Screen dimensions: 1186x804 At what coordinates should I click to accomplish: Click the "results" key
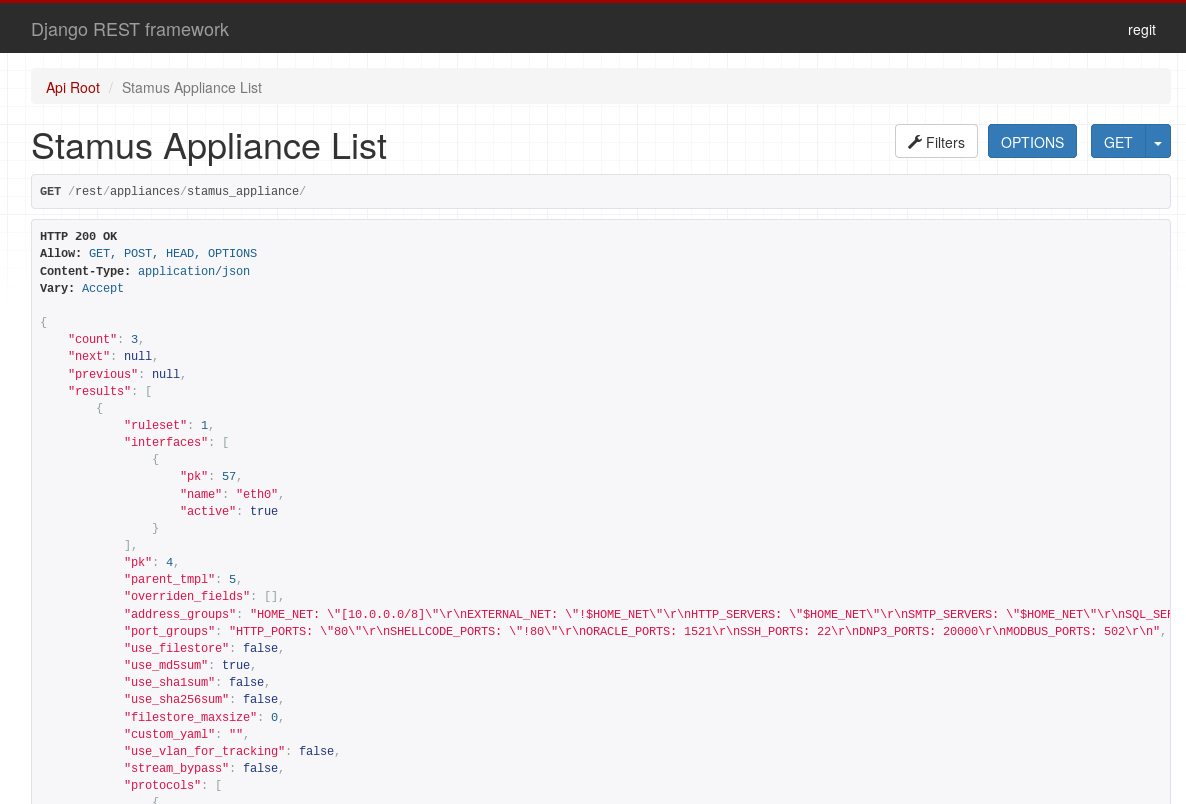coord(99,391)
